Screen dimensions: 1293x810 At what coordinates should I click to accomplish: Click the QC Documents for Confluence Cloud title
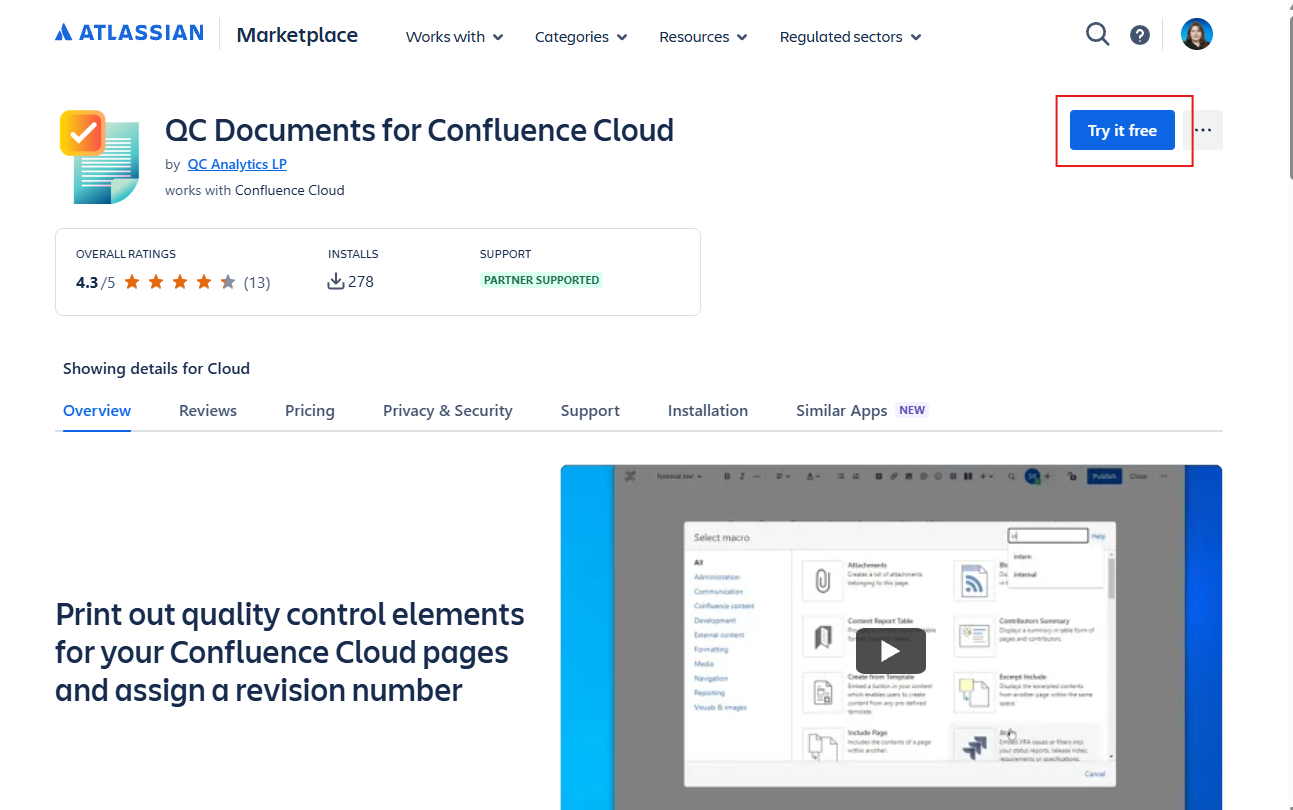click(419, 130)
